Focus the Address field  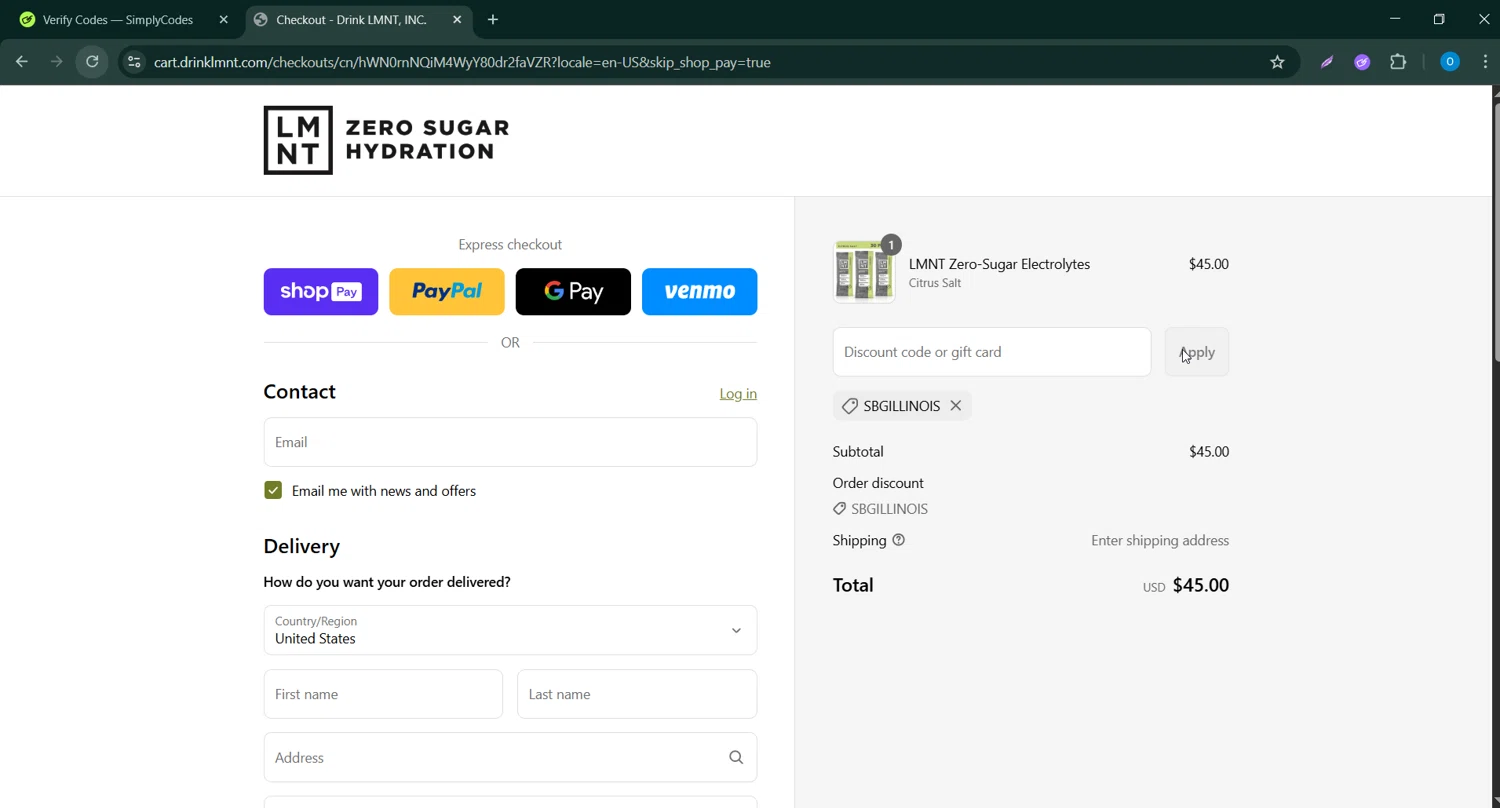tap(510, 758)
